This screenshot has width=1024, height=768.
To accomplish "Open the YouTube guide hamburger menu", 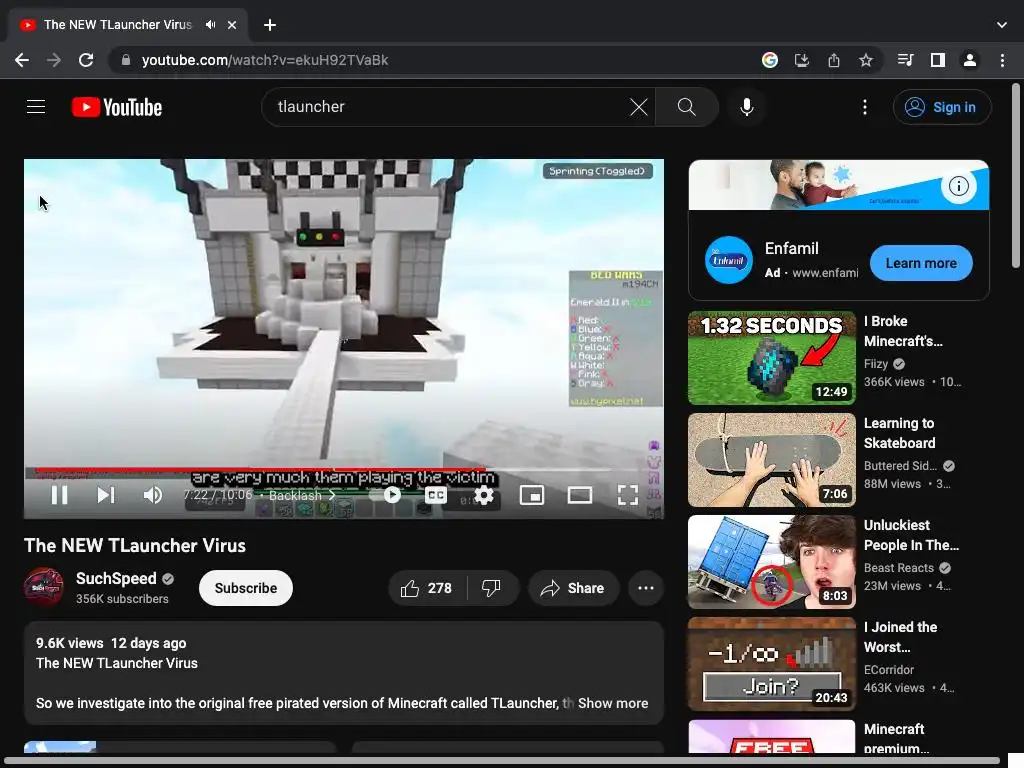I will pyautogui.click(x=36, y=106).
